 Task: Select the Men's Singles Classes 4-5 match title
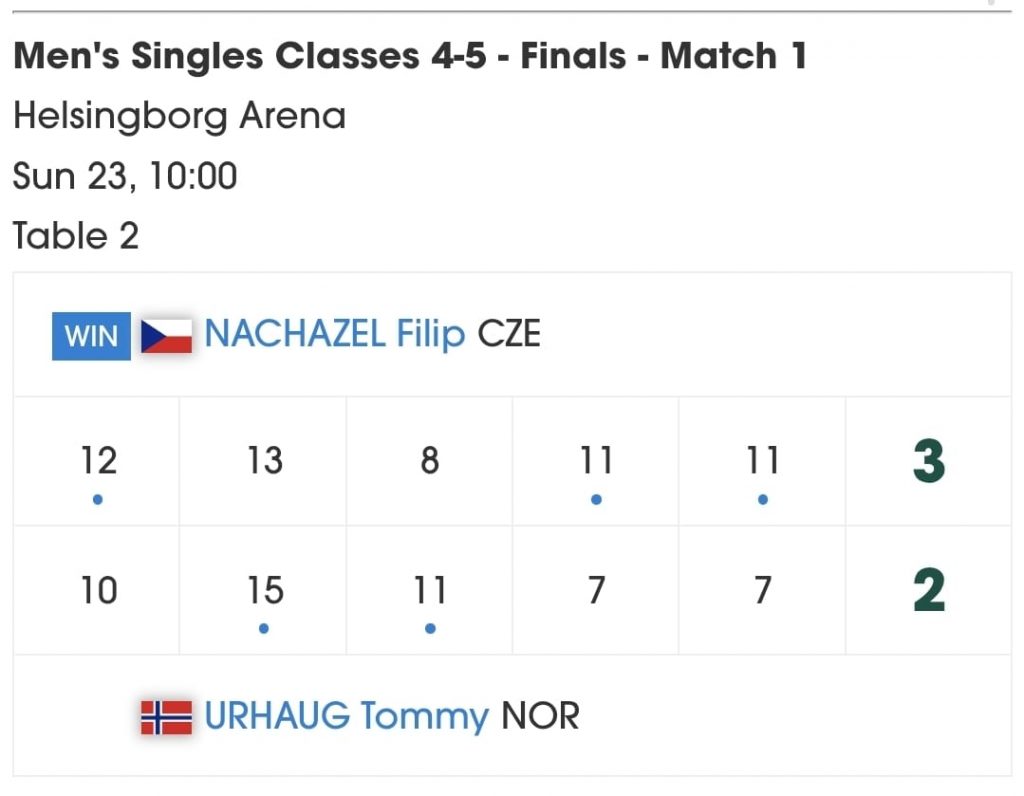(x=410, y=56)
